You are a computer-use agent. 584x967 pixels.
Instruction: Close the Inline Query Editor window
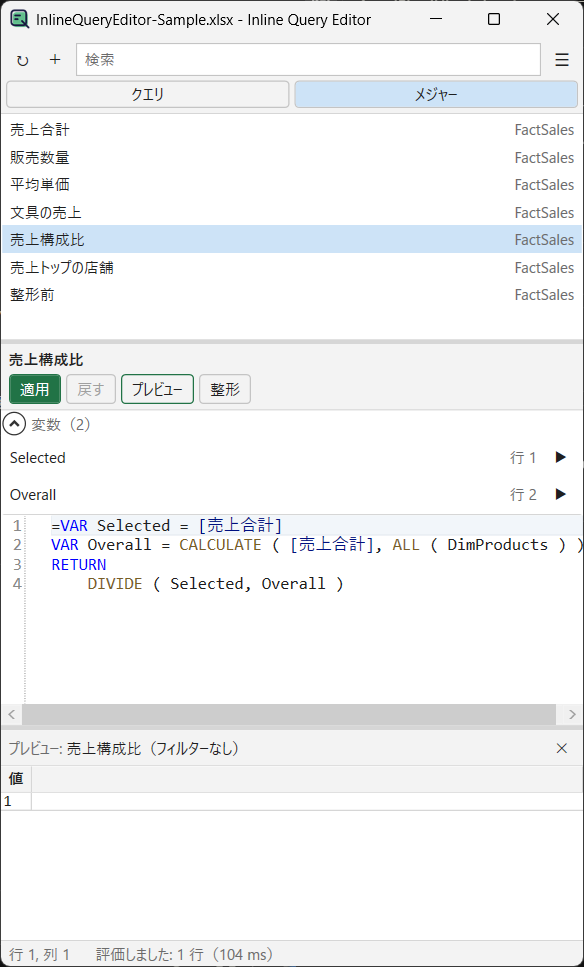(553, 20)
